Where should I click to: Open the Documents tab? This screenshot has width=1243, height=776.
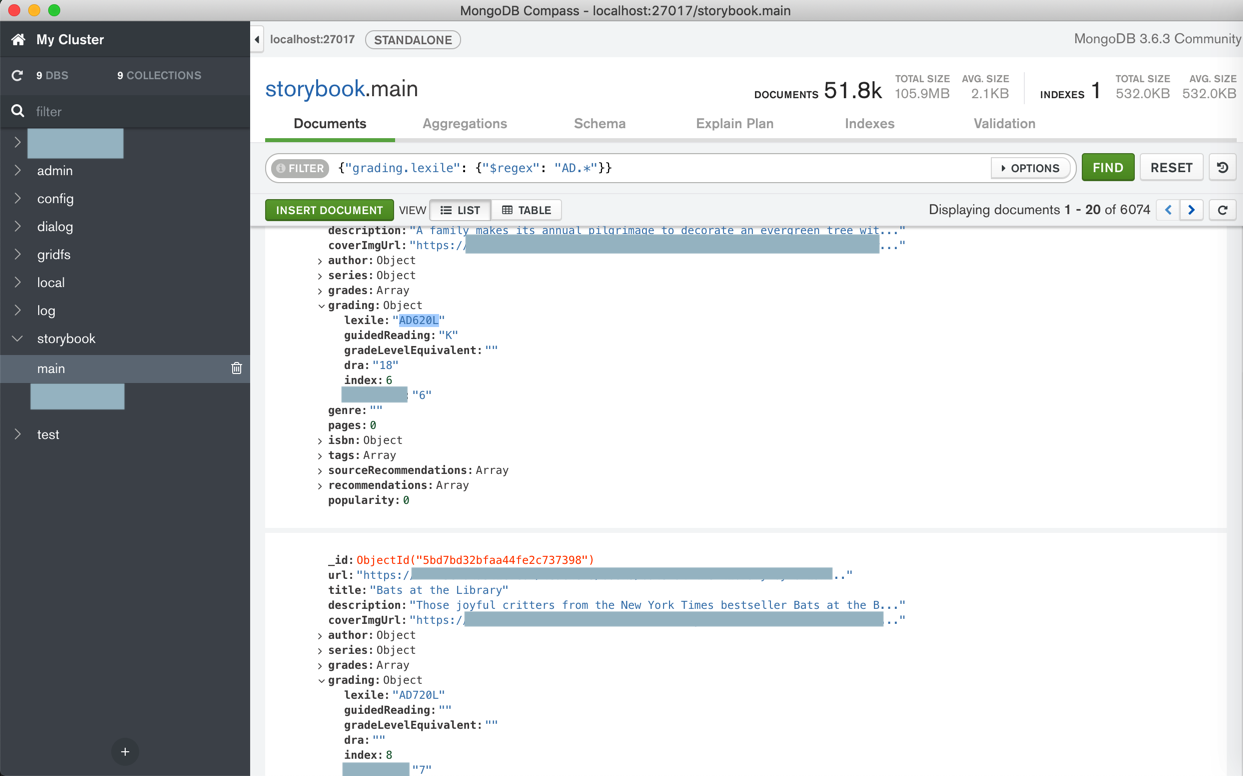pos(330,124)
